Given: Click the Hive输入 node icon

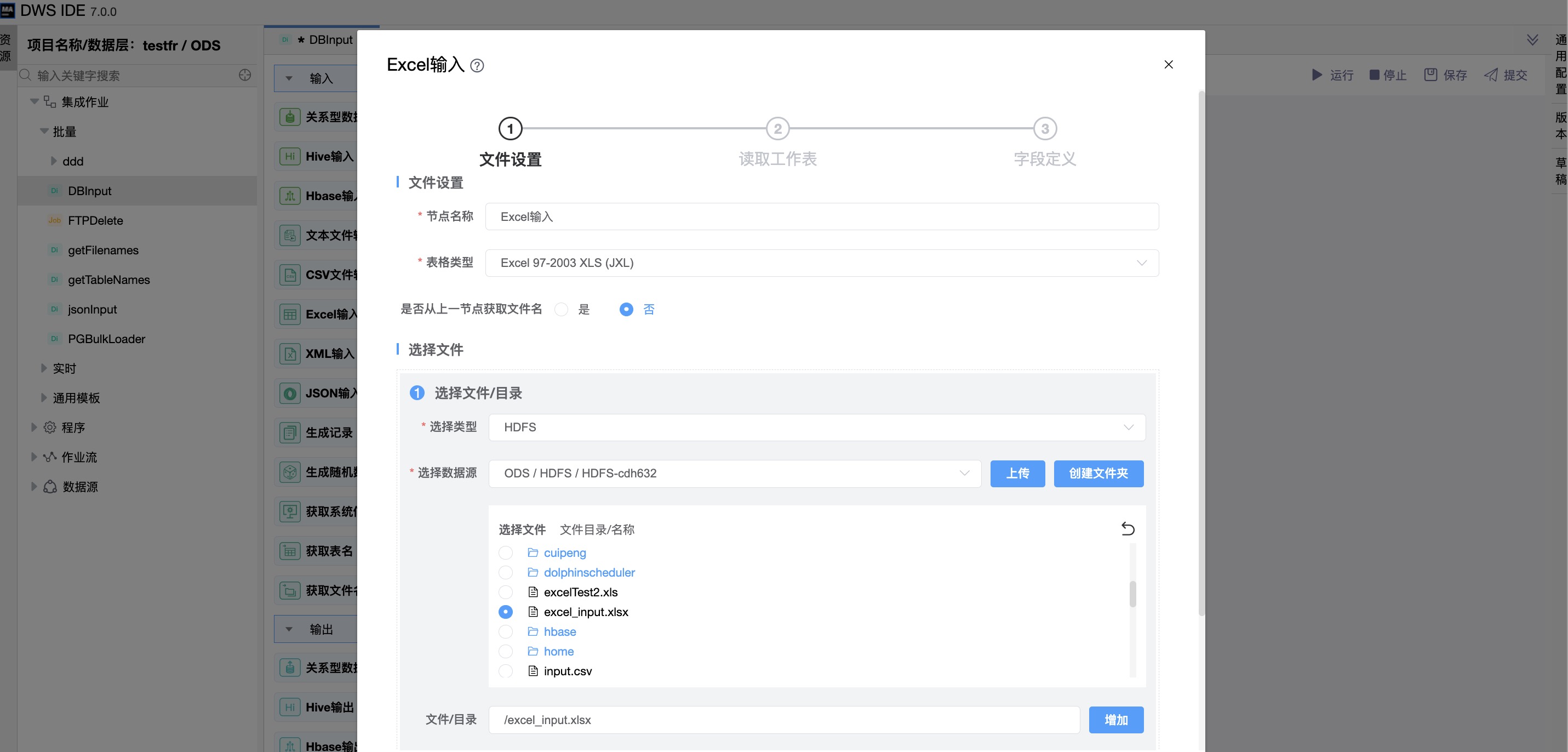Looking at the screenshot, I should coord(290,157).
